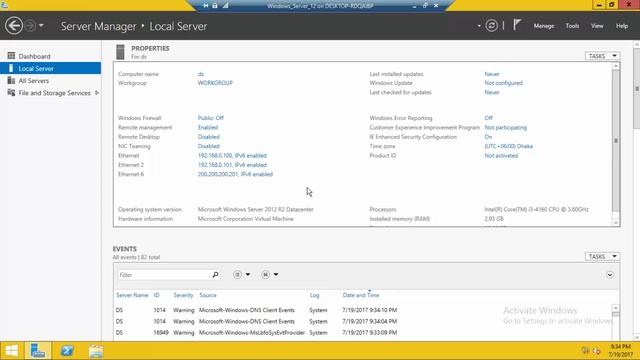Refresh Server Manager with the refresh icon
640x360 pixels.
[x=491, y=26]
